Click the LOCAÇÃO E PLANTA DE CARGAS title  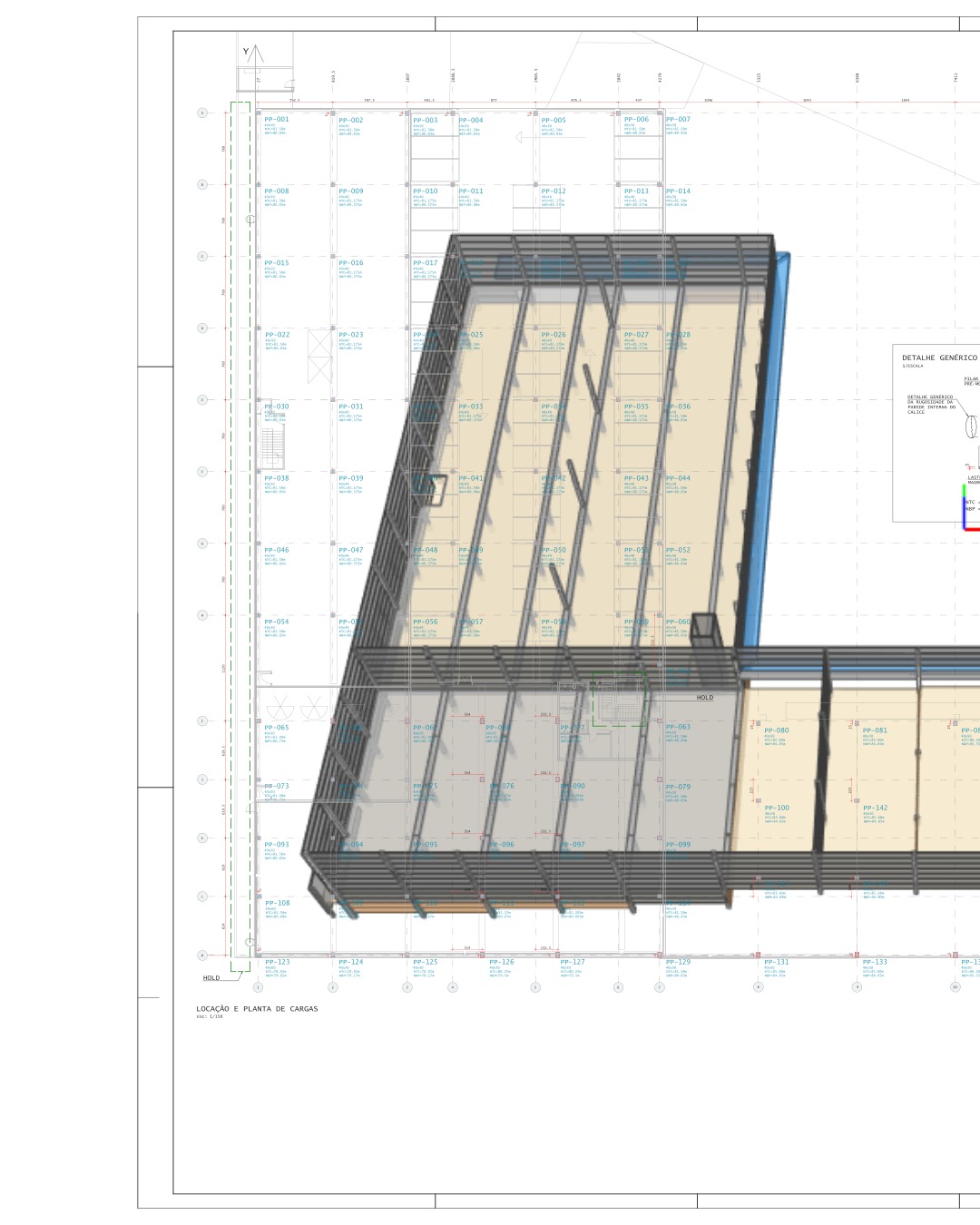point(257,1009)
